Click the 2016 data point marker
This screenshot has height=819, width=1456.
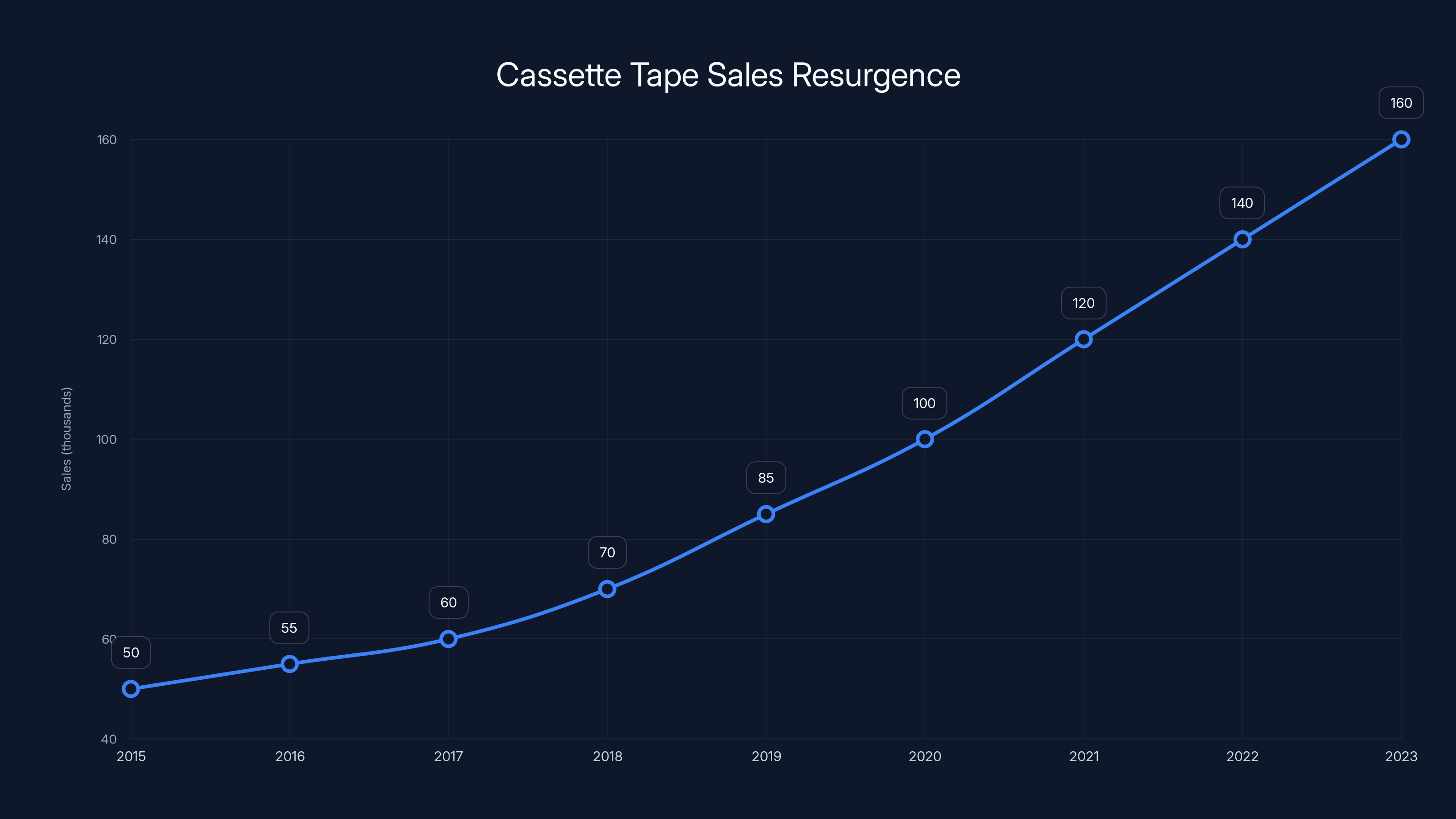point(289,663)
